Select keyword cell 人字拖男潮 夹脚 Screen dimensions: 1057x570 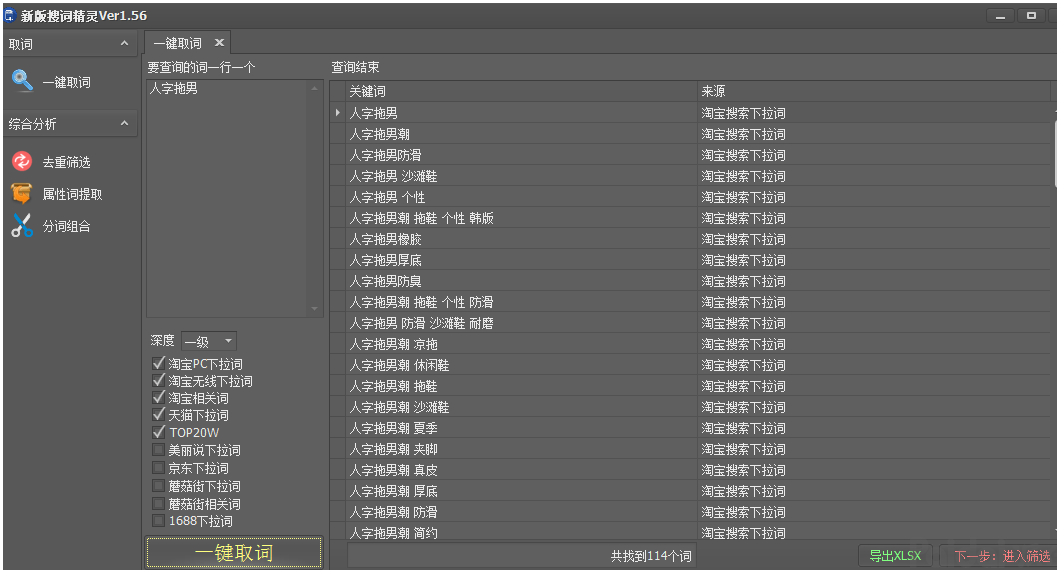pos(522,449)
